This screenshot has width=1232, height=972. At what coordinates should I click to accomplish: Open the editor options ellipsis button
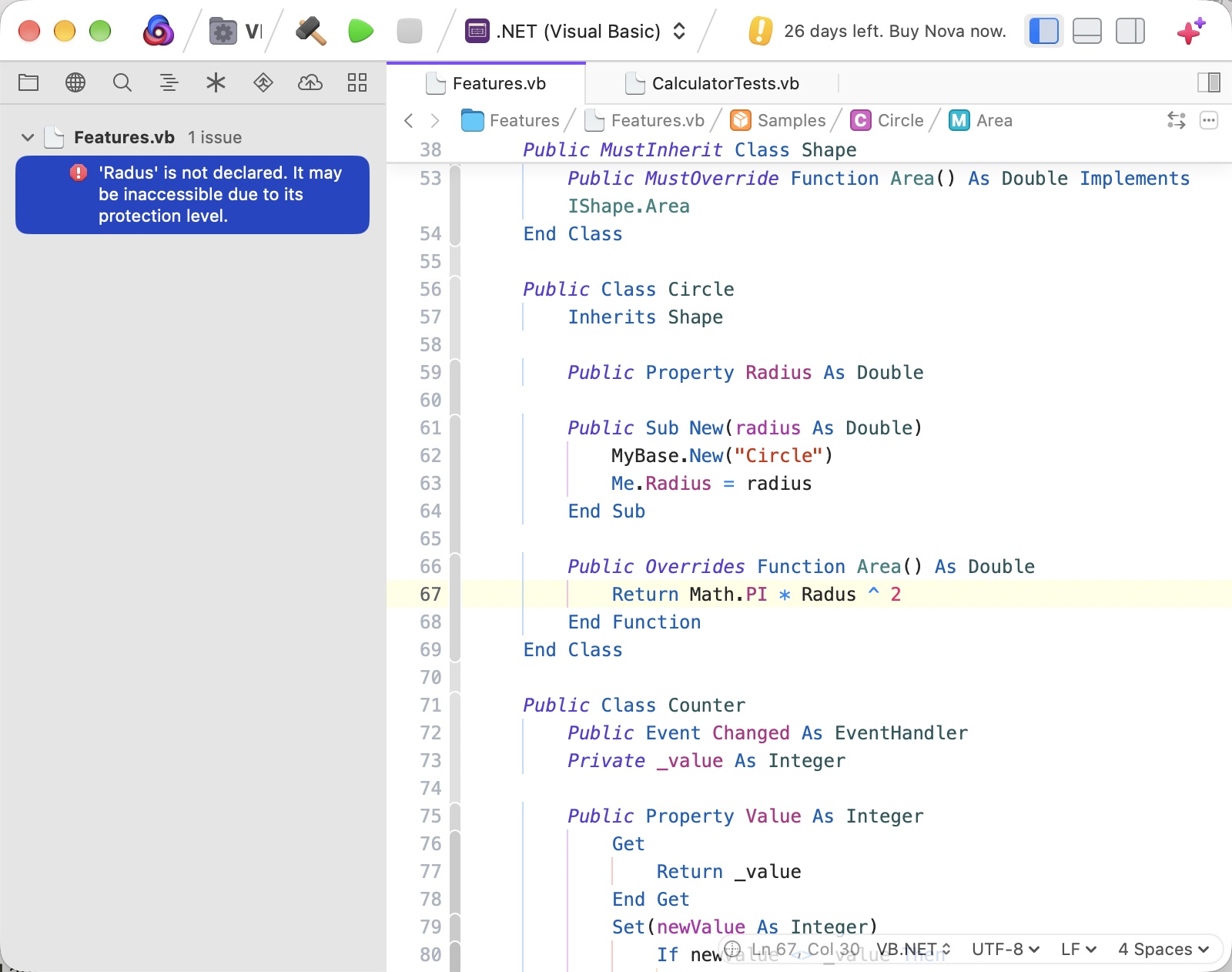pyautogui.click(x=1209, y=120)
